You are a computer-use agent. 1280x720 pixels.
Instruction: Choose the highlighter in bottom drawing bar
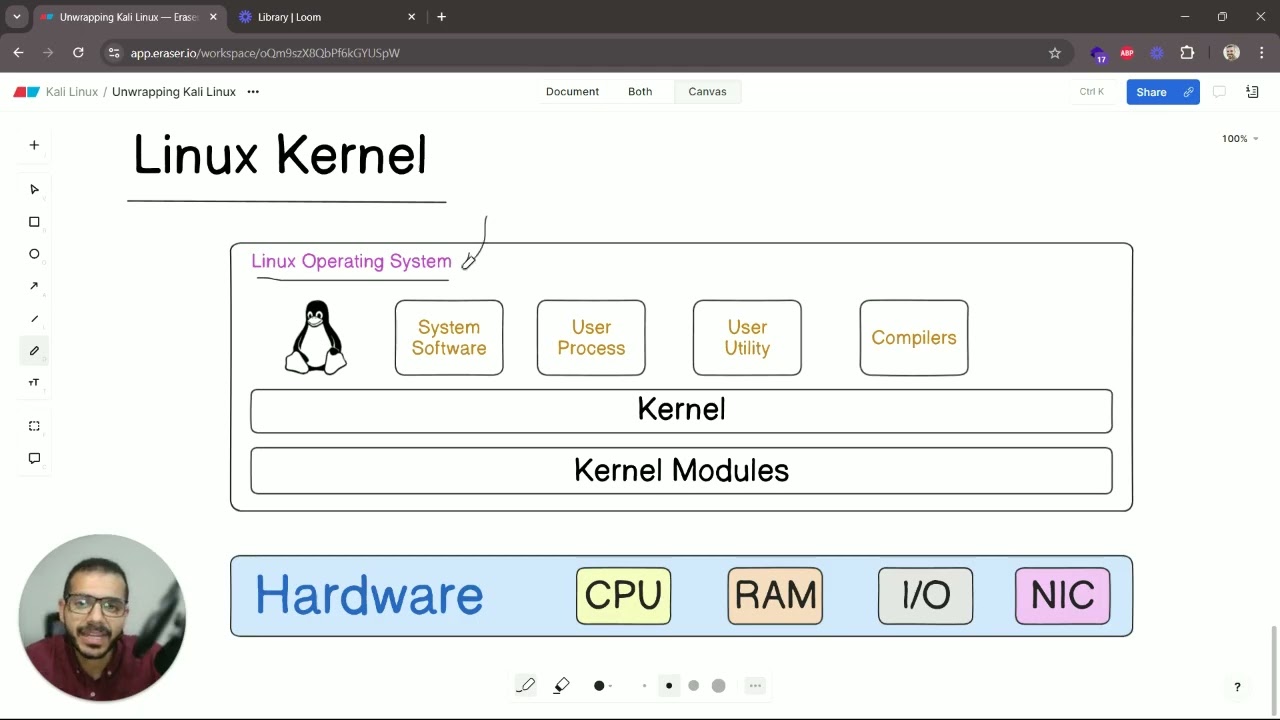click(561, 685)
